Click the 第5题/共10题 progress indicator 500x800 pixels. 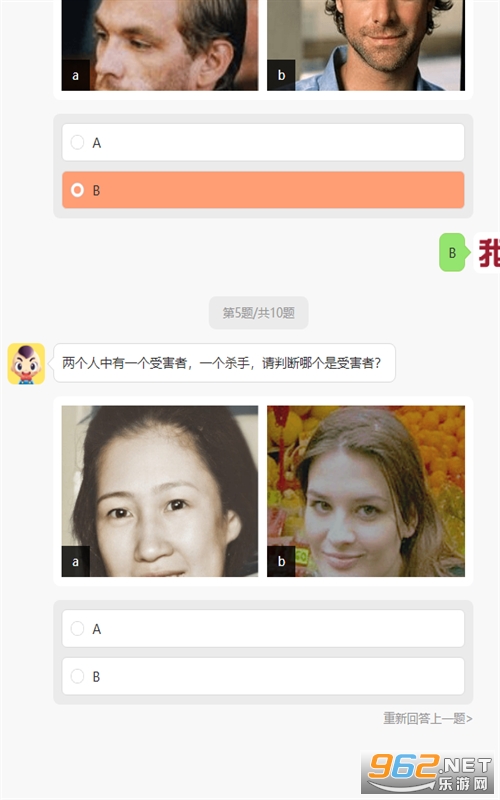[259, 313]
